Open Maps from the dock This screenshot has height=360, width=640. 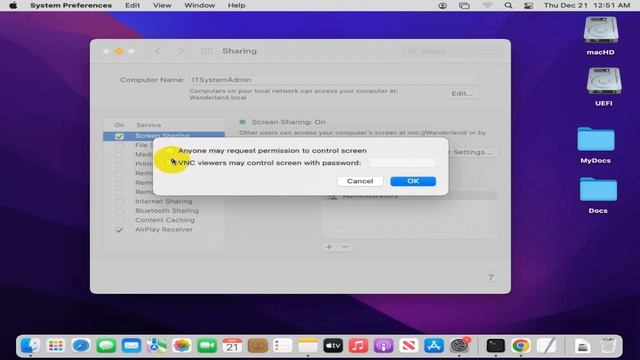[156, 346]
